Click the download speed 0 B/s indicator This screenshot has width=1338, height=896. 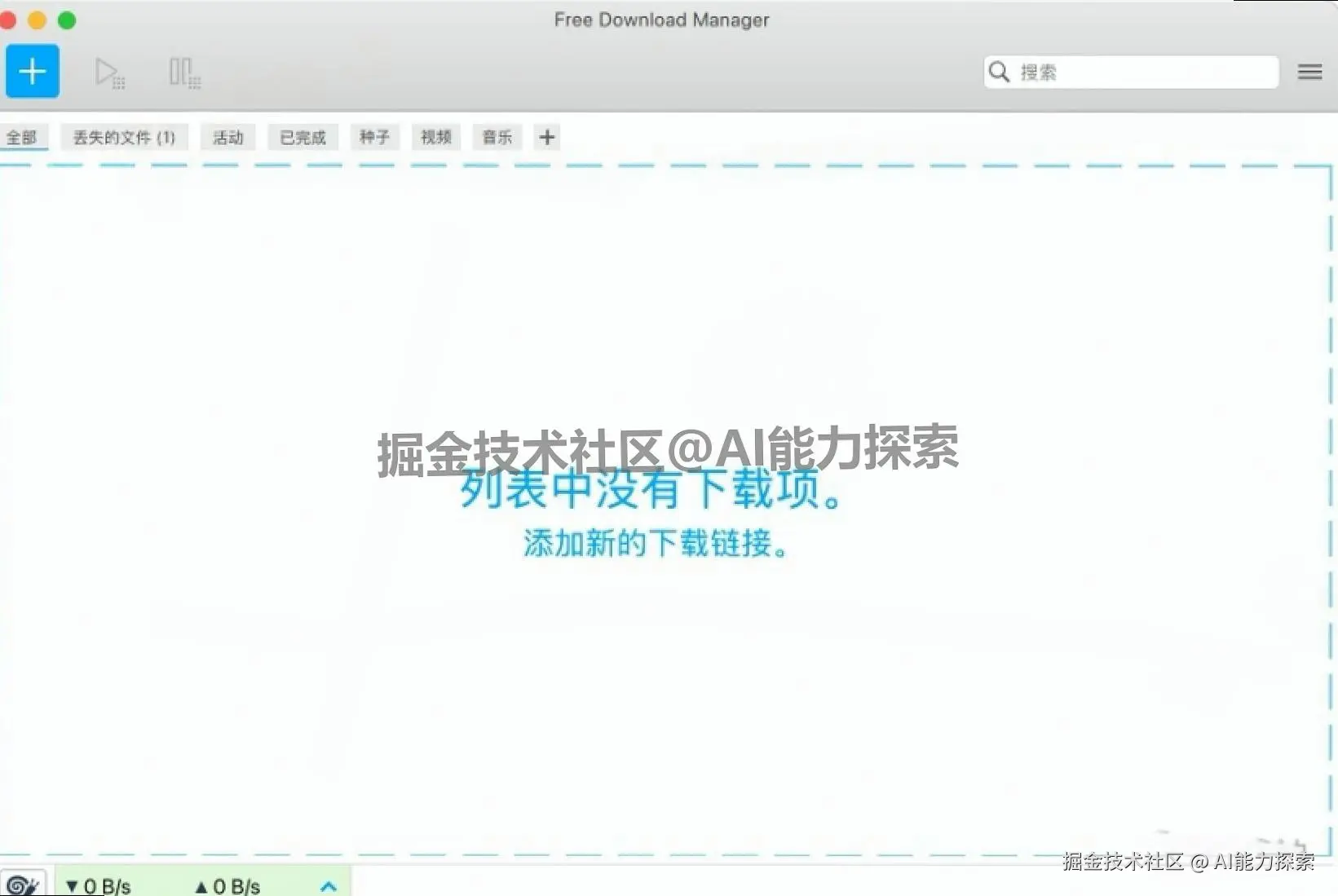[x=99, y=886]
